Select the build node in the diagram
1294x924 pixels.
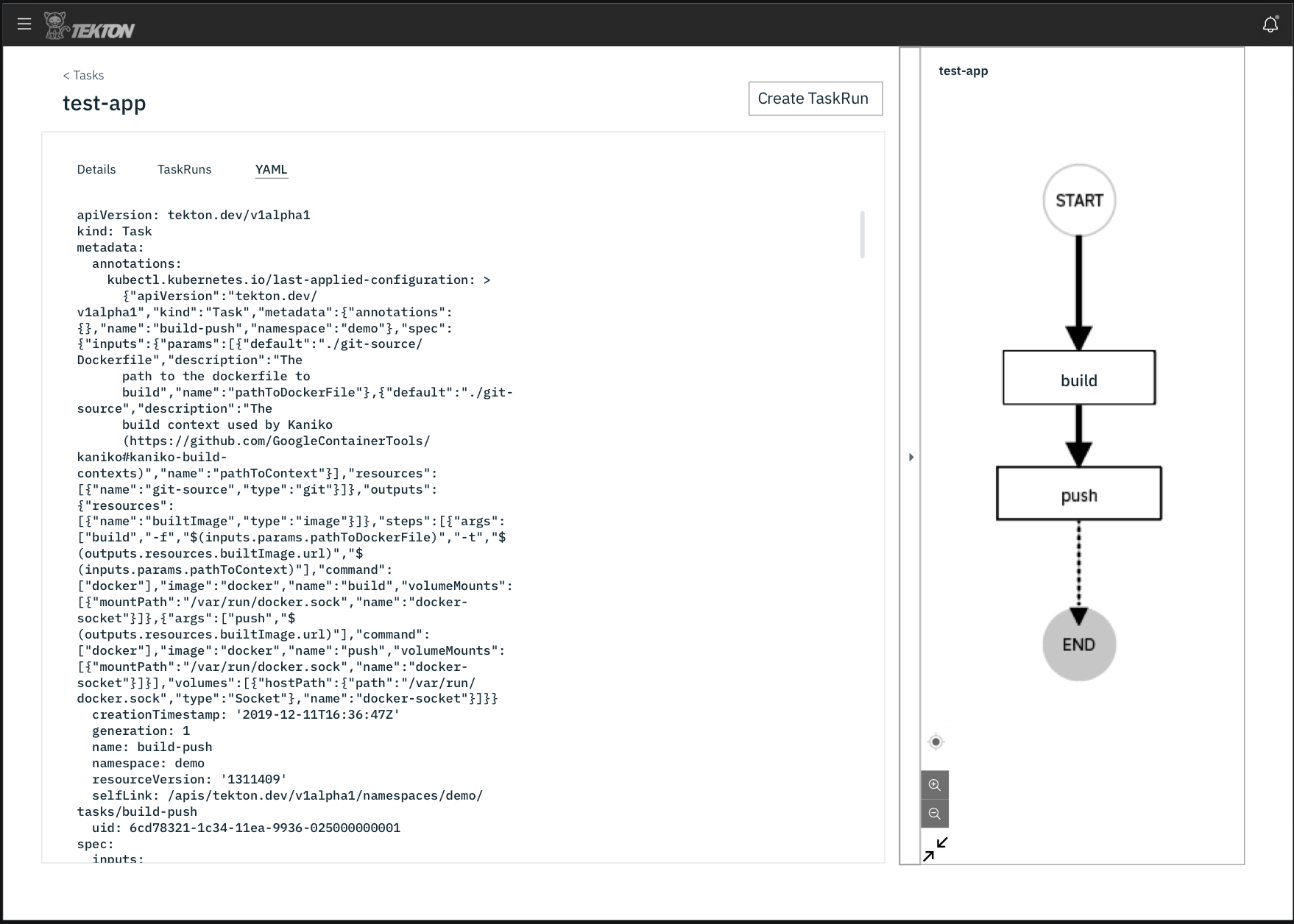pos(1078,378)
